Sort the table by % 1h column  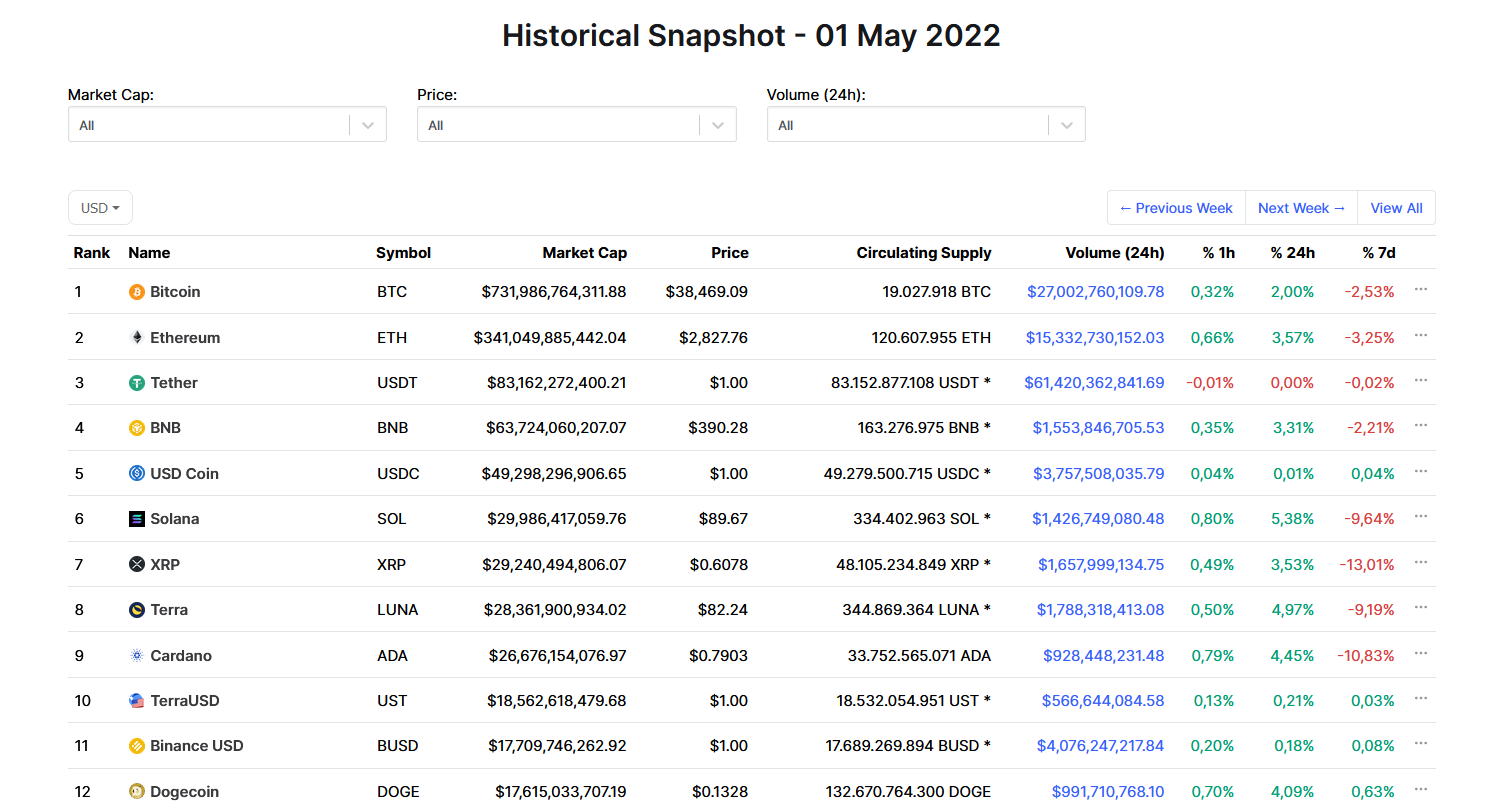pyautogui.click(x=1219, y=253)
